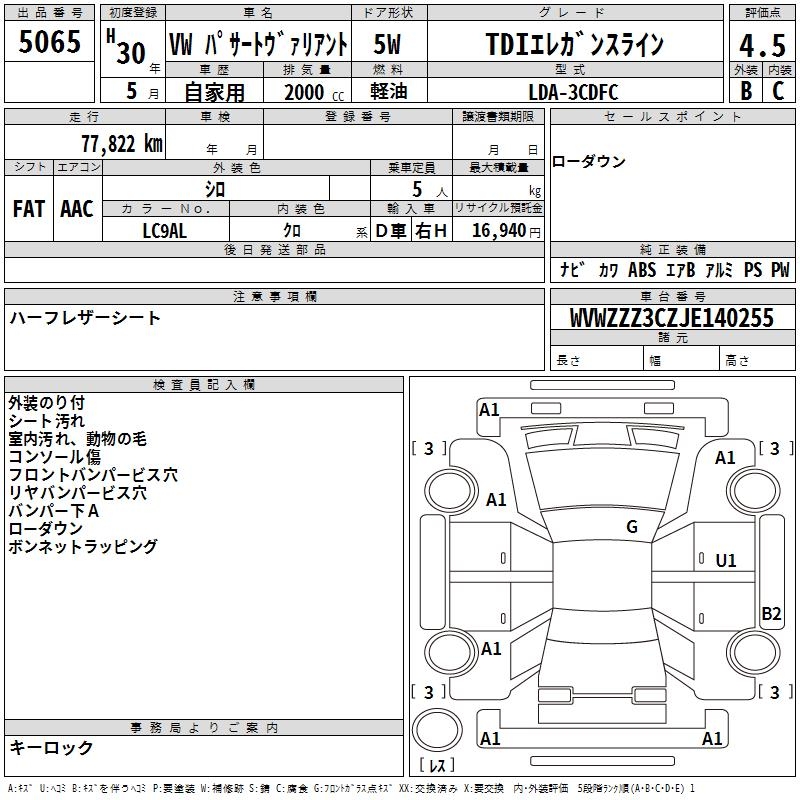800x800 pixels.
Task: Click the chassis number WVWZZZ3CZJE140255
Action: point(671,318)
